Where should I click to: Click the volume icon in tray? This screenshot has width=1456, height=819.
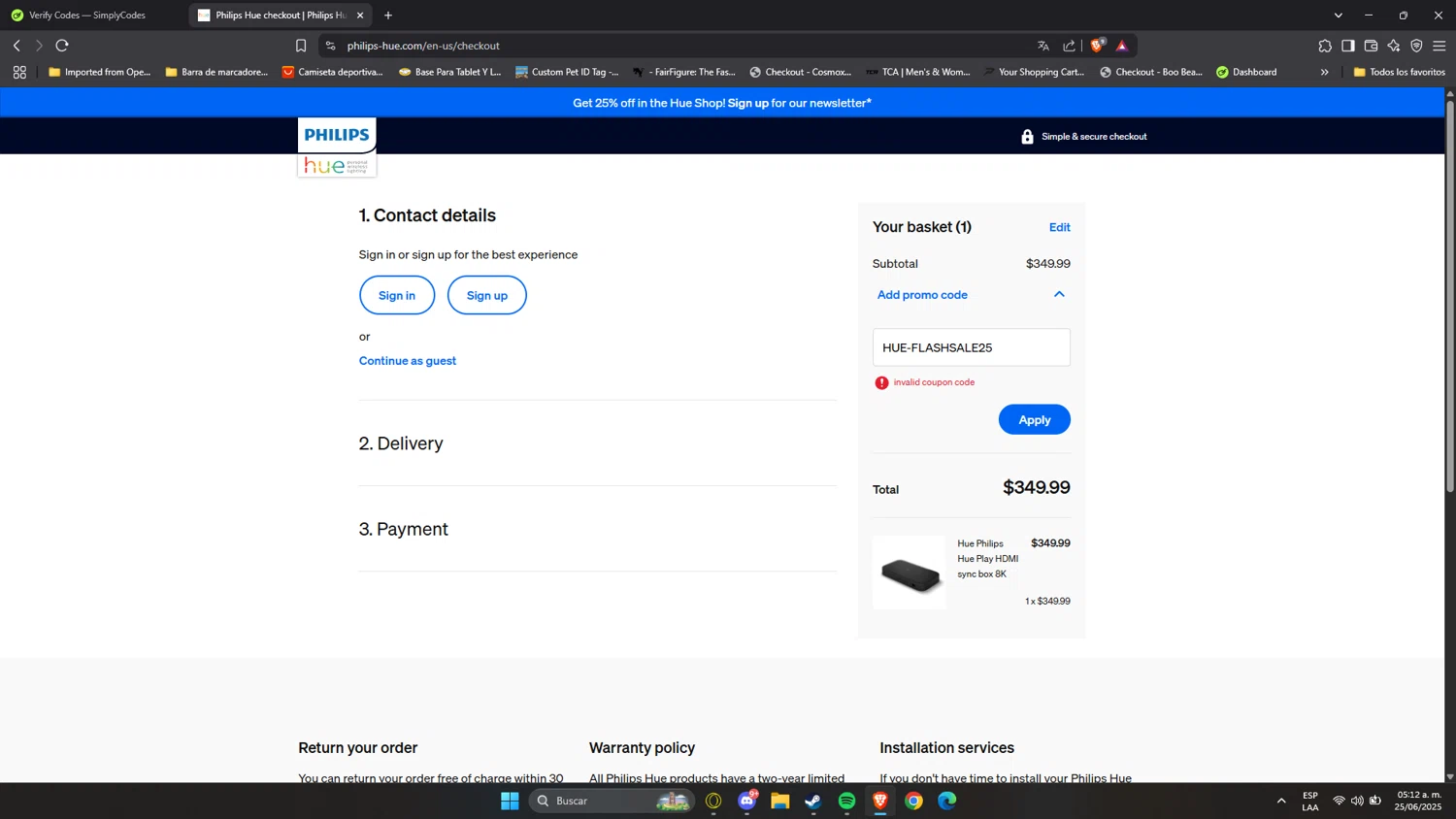1357,801
